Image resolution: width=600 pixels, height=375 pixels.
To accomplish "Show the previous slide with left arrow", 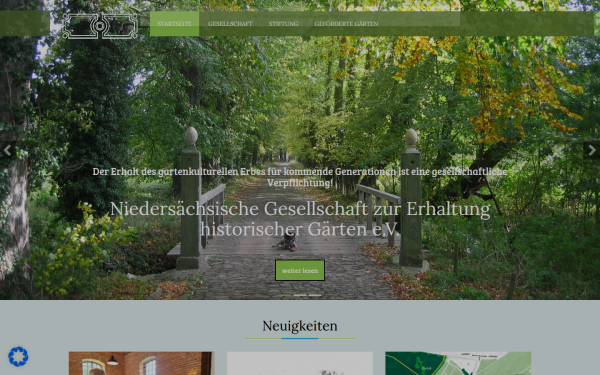I will click(x=7, y=150).
